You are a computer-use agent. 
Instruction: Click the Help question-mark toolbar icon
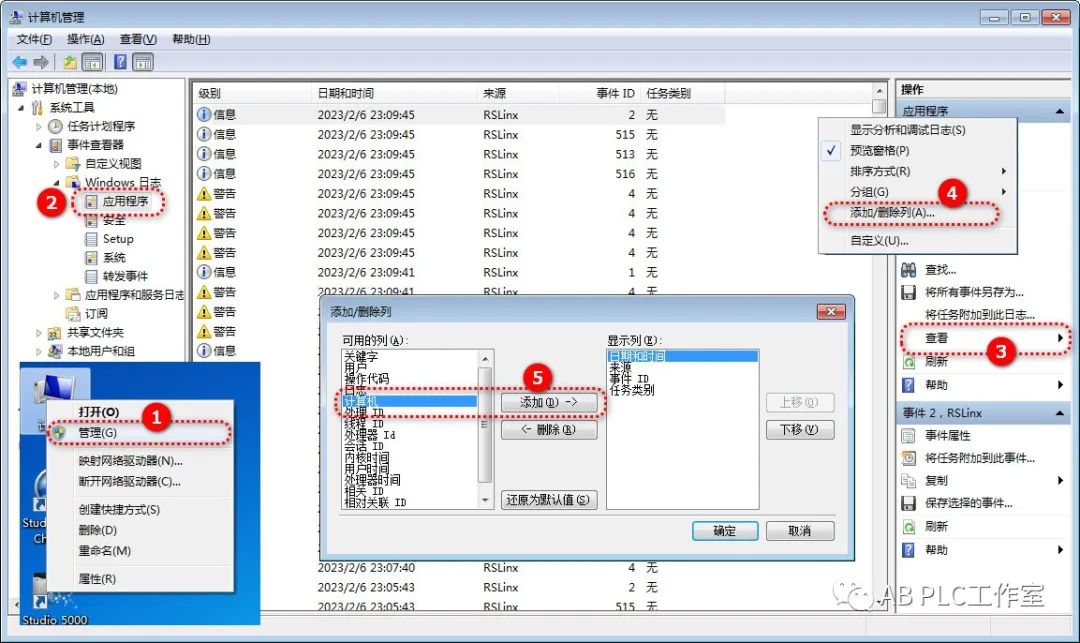(121, 62)
